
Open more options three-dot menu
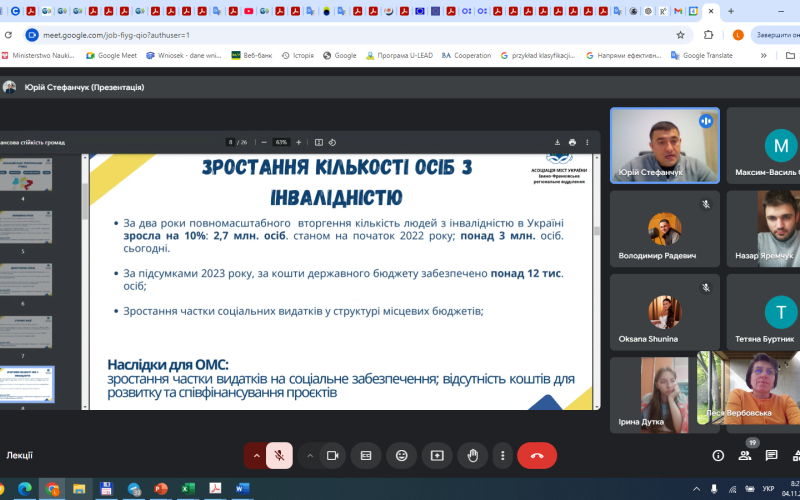pos(503,456)
